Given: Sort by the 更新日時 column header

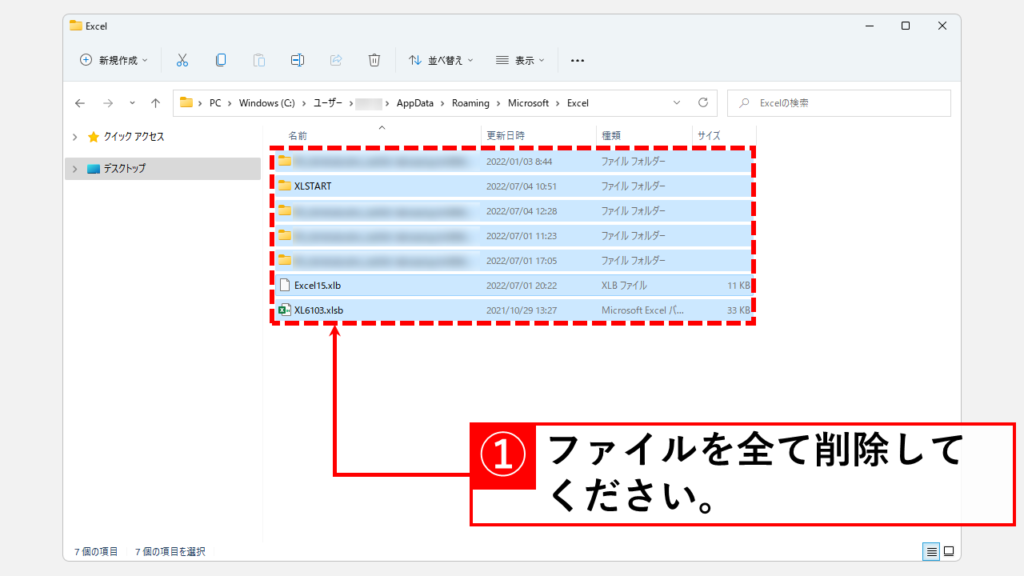Looking at the screenshot, I should tap(505, 135).
